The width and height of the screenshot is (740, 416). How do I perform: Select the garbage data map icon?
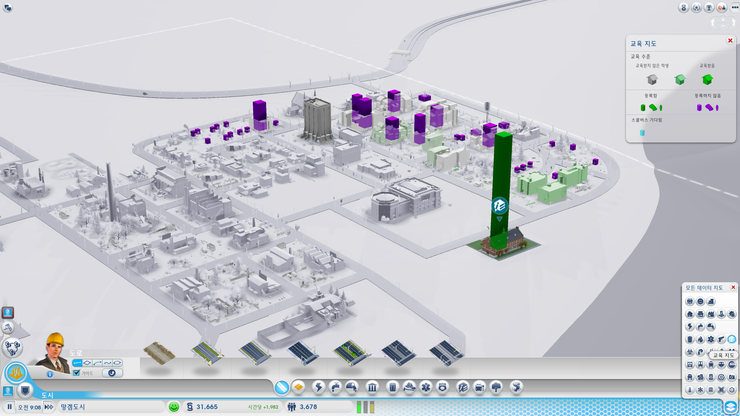click(690, 339)
